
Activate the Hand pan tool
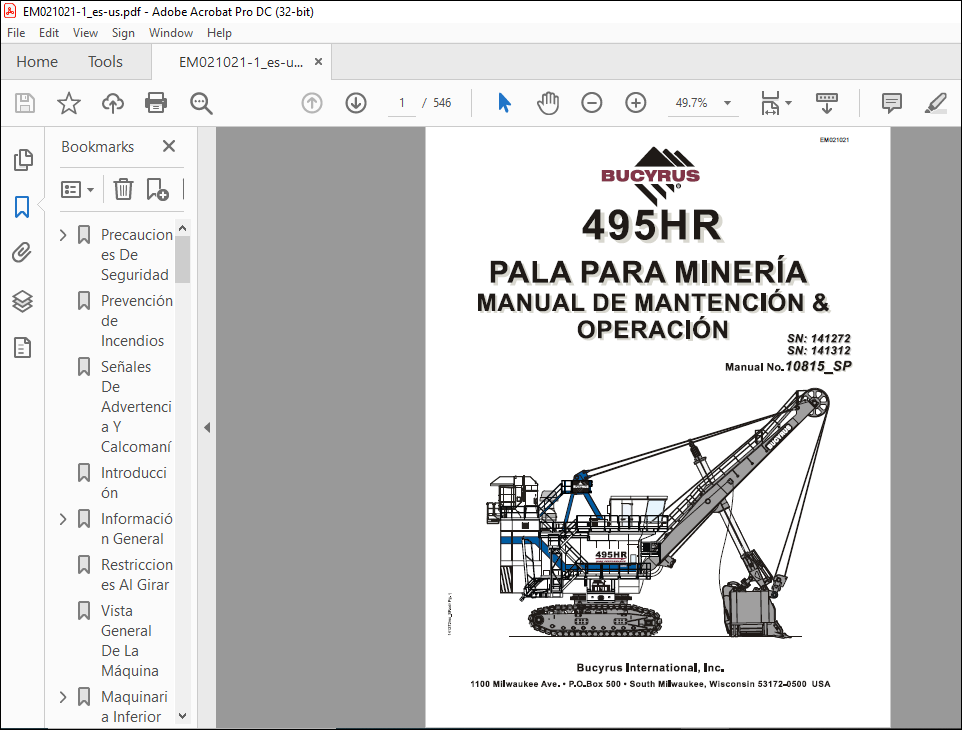[548, 103]
